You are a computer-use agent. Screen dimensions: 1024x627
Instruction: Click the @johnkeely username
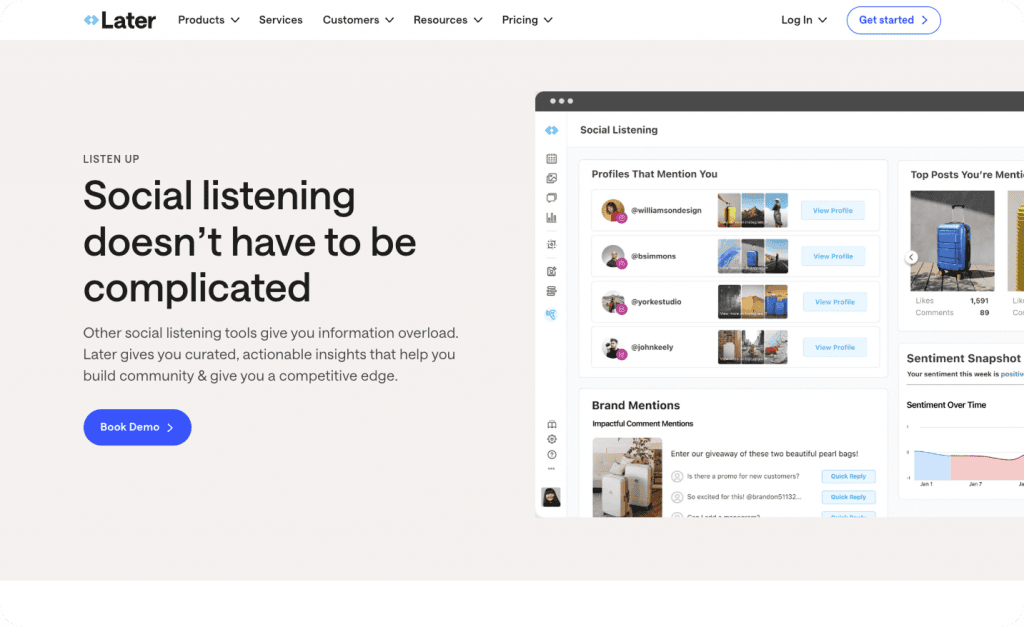click(652, 347)
